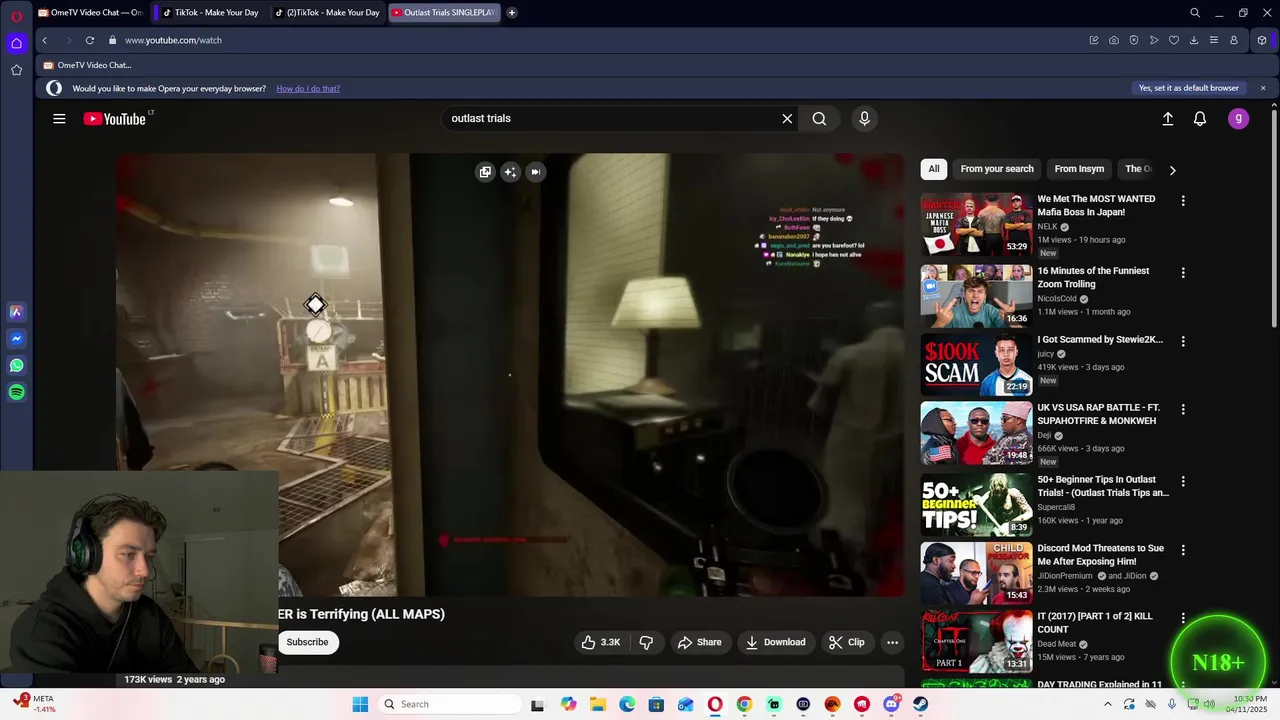The width and height of the screenshot is (1280, 720).
Task: Open the 'g' account avatar menu
Action: (1238, 119)
